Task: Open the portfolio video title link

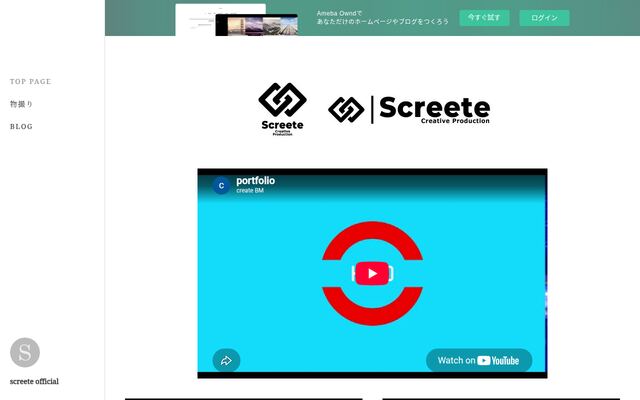Action: [256, 181]
